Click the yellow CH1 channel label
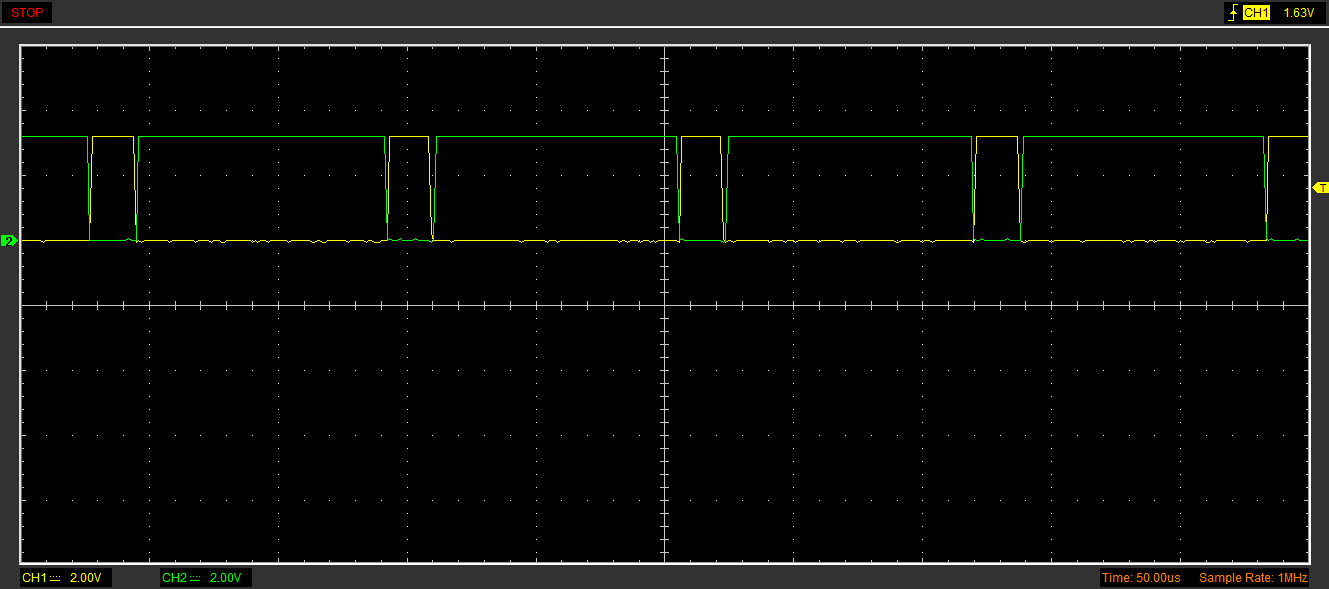 point(34,578)
